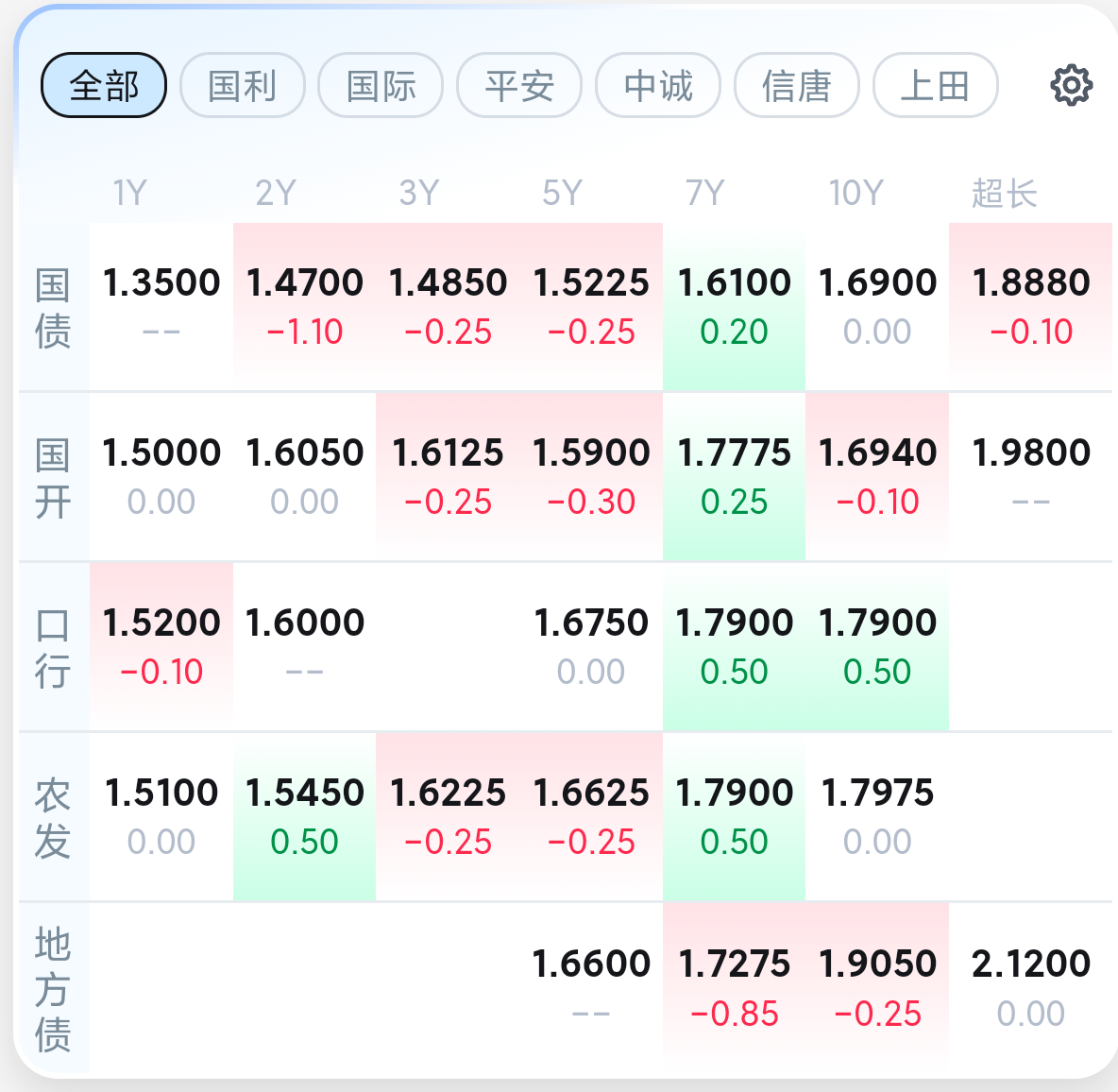Image resolution: width=1118 pixels, height=1092 pixels.
Task: Click the 10Y column header
Action: 855,194
